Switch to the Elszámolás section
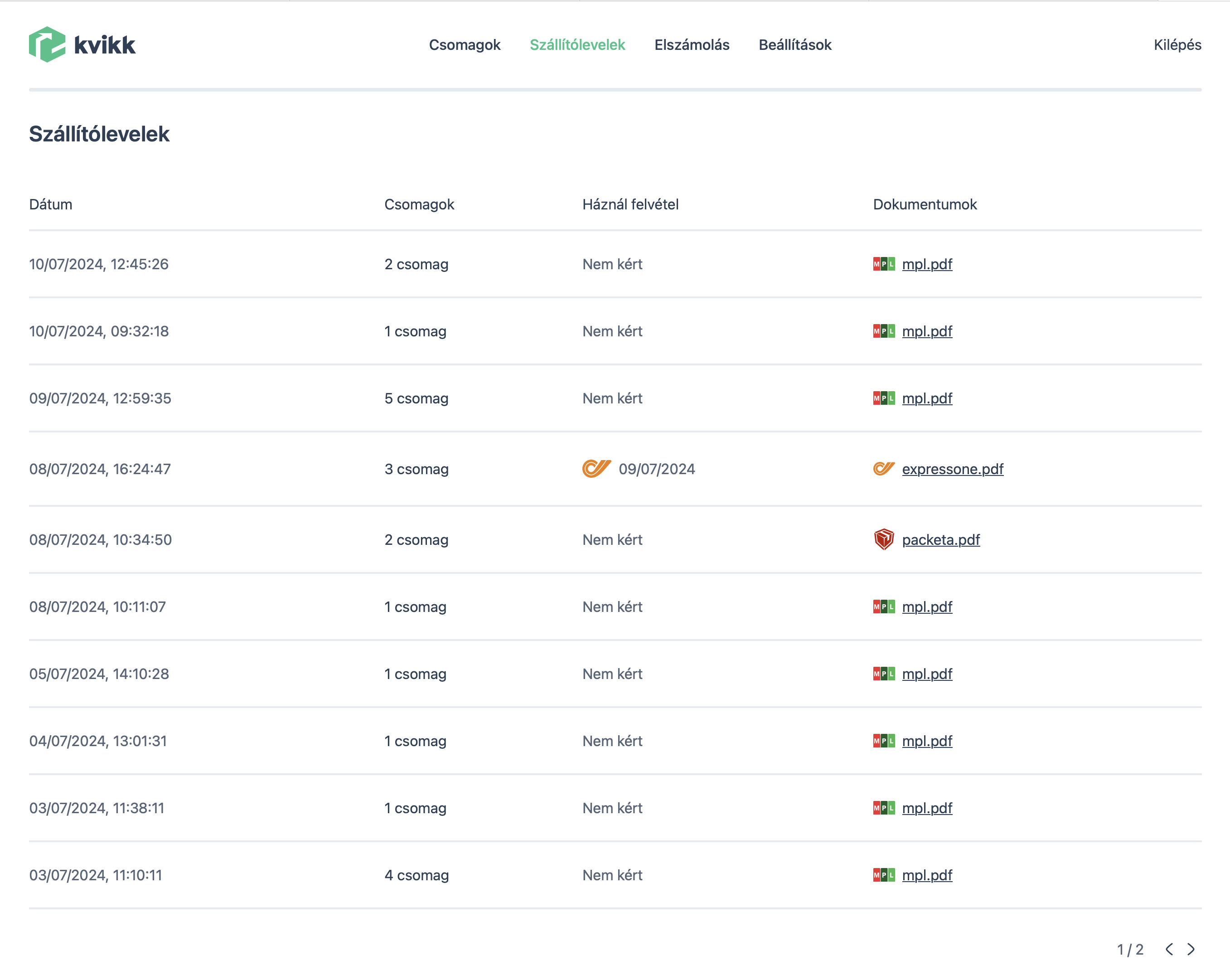 (x=692, y=44)
